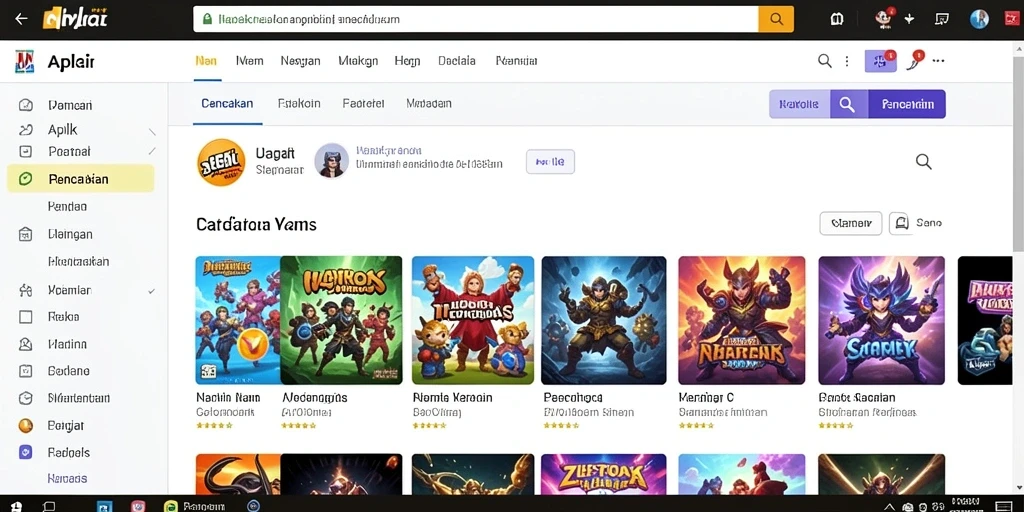Switch to the Faotetel sub-tab

(363, 103)
